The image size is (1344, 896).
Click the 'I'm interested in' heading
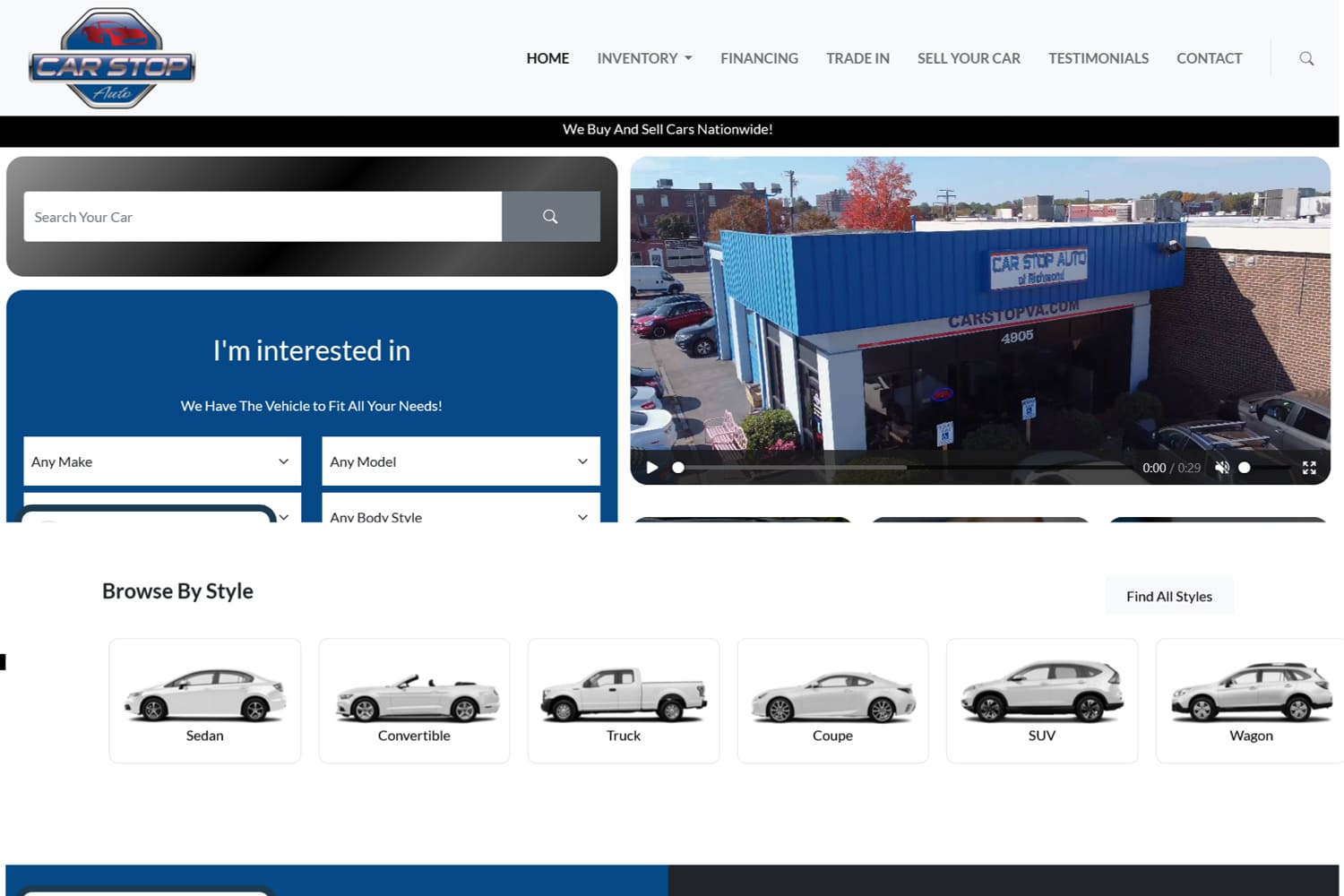(312, 350)
